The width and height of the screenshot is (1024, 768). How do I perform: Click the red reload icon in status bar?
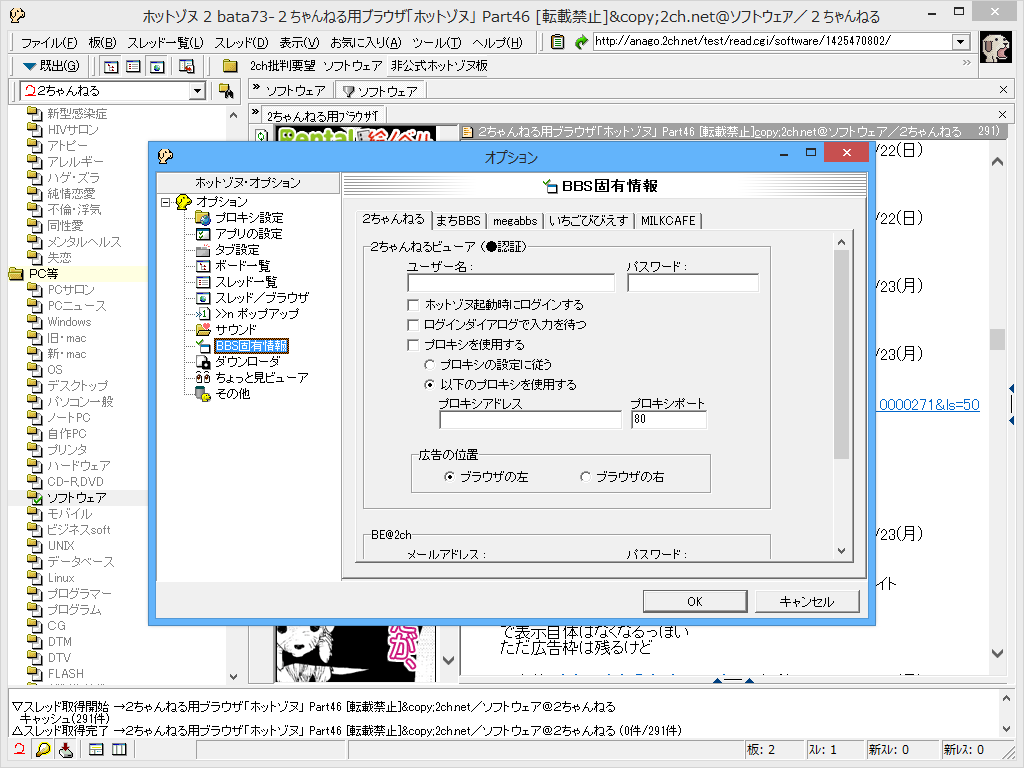pyautogui.click(x=18, y=748)
